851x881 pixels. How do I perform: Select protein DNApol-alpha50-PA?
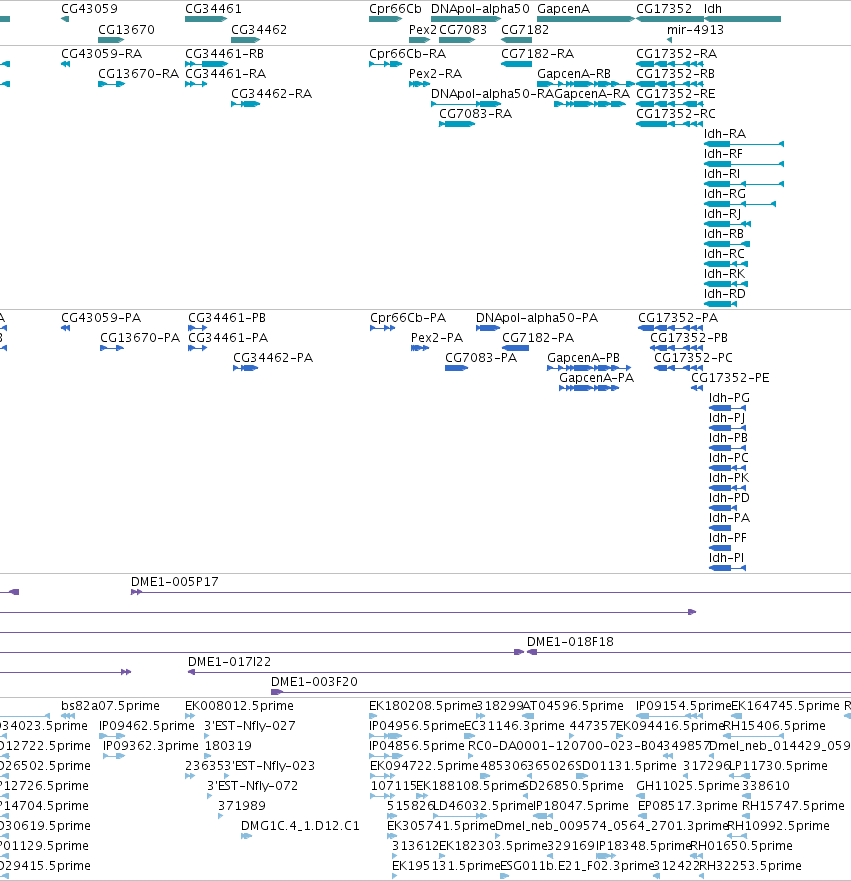(x=536, y=318)
